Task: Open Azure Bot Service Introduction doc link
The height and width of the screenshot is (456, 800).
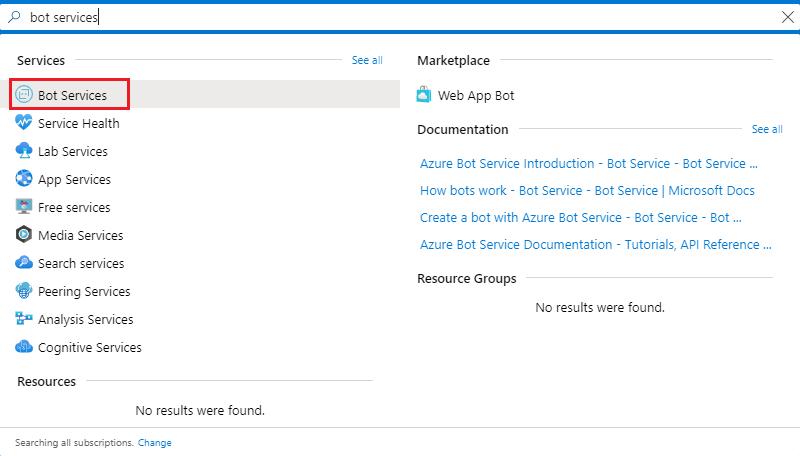Action: click(588, 163)
